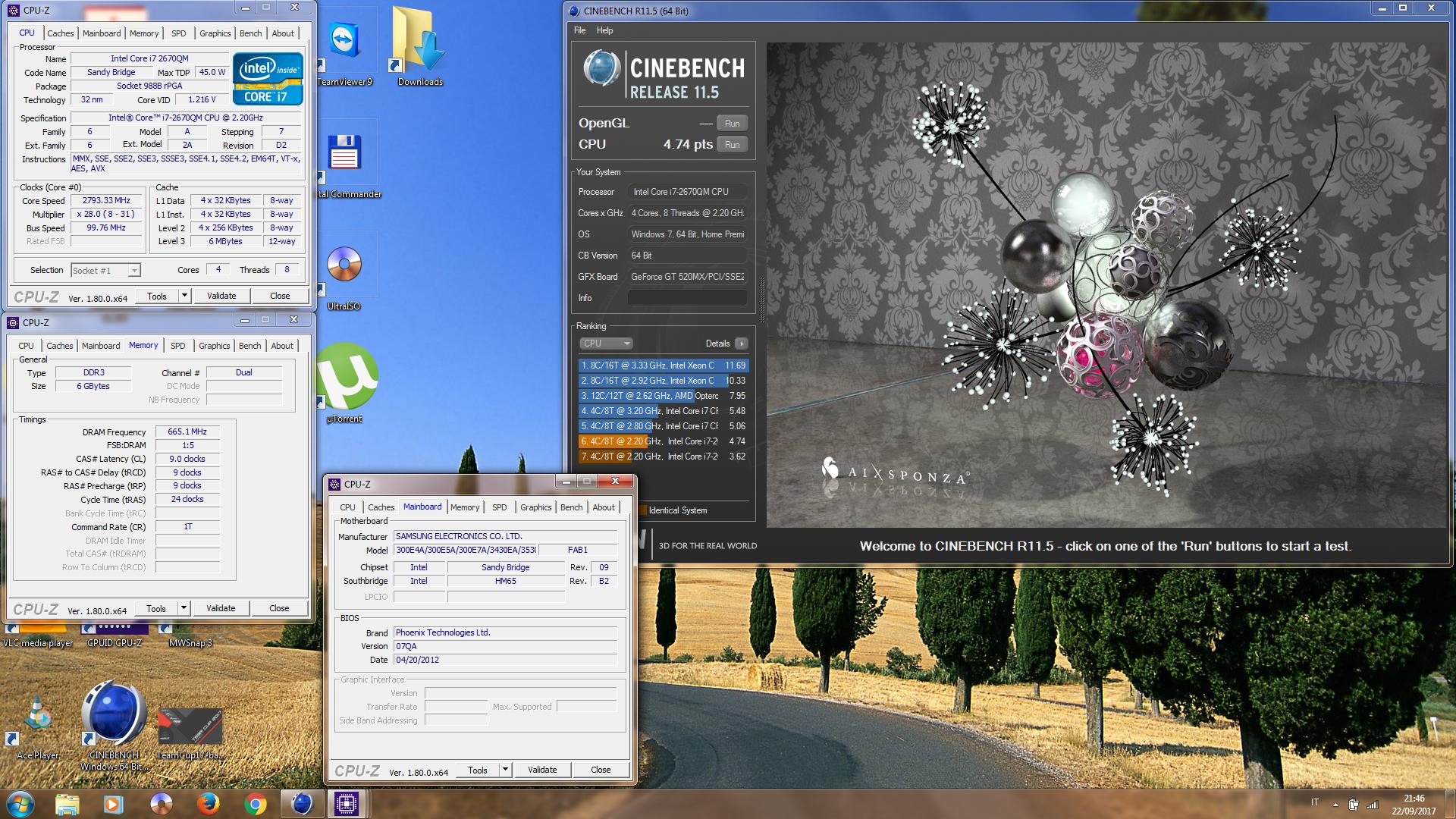The image size is (1456, 819).
Task: Switch to Caches tab in top CPU-Z
Action: [x=61, y=33]
